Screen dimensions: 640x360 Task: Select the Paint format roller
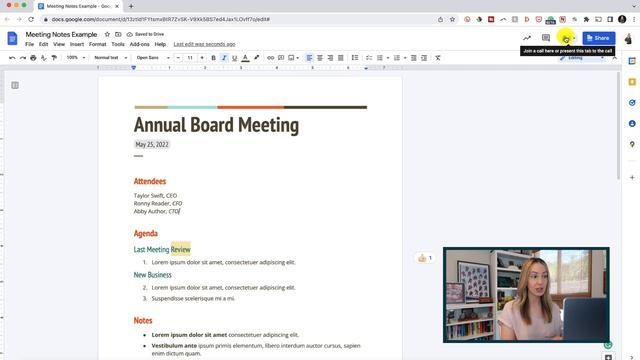54,58
